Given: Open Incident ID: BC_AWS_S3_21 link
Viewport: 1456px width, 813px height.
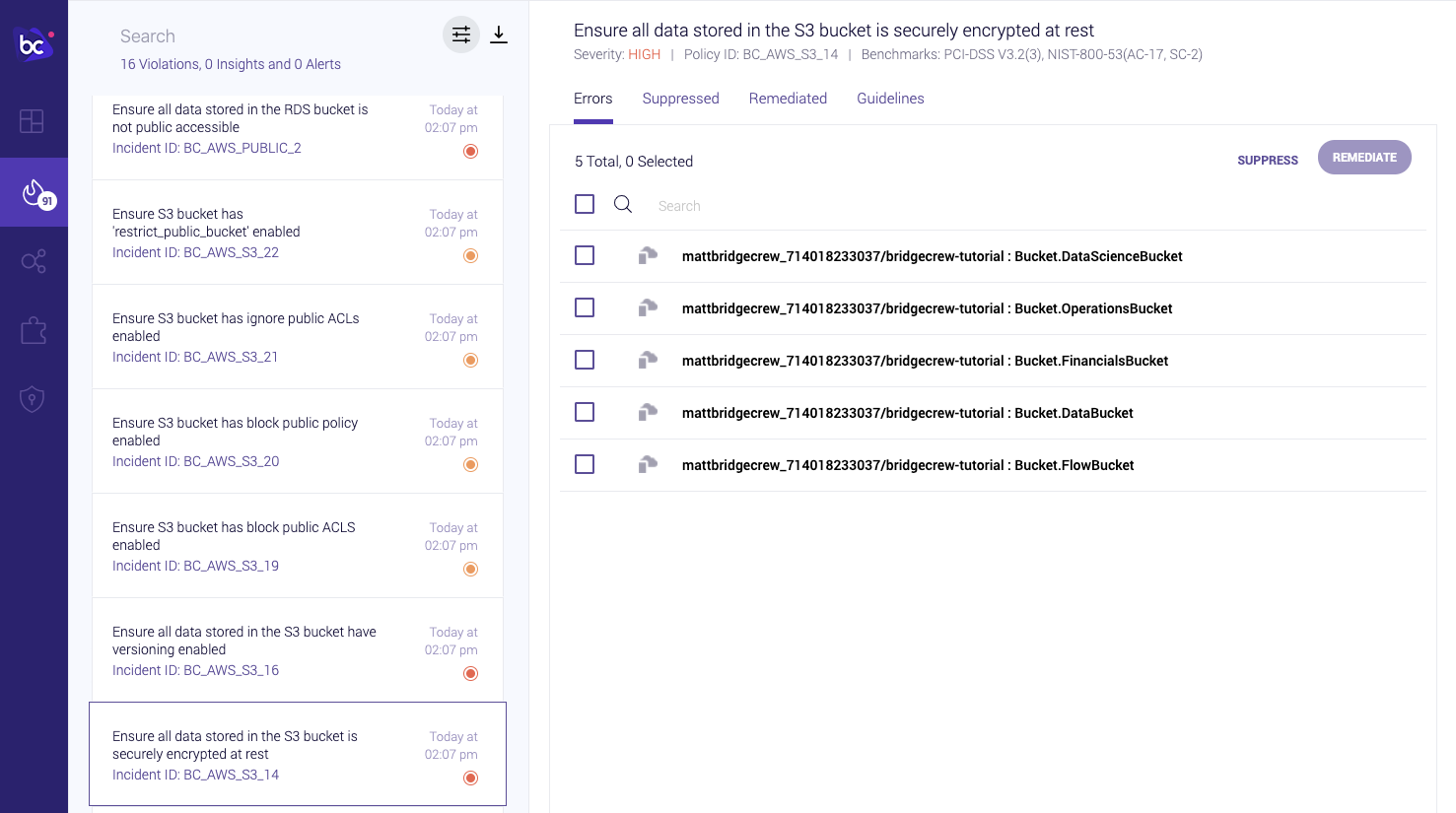Looking at the screenshot, I should click(195, 357).
